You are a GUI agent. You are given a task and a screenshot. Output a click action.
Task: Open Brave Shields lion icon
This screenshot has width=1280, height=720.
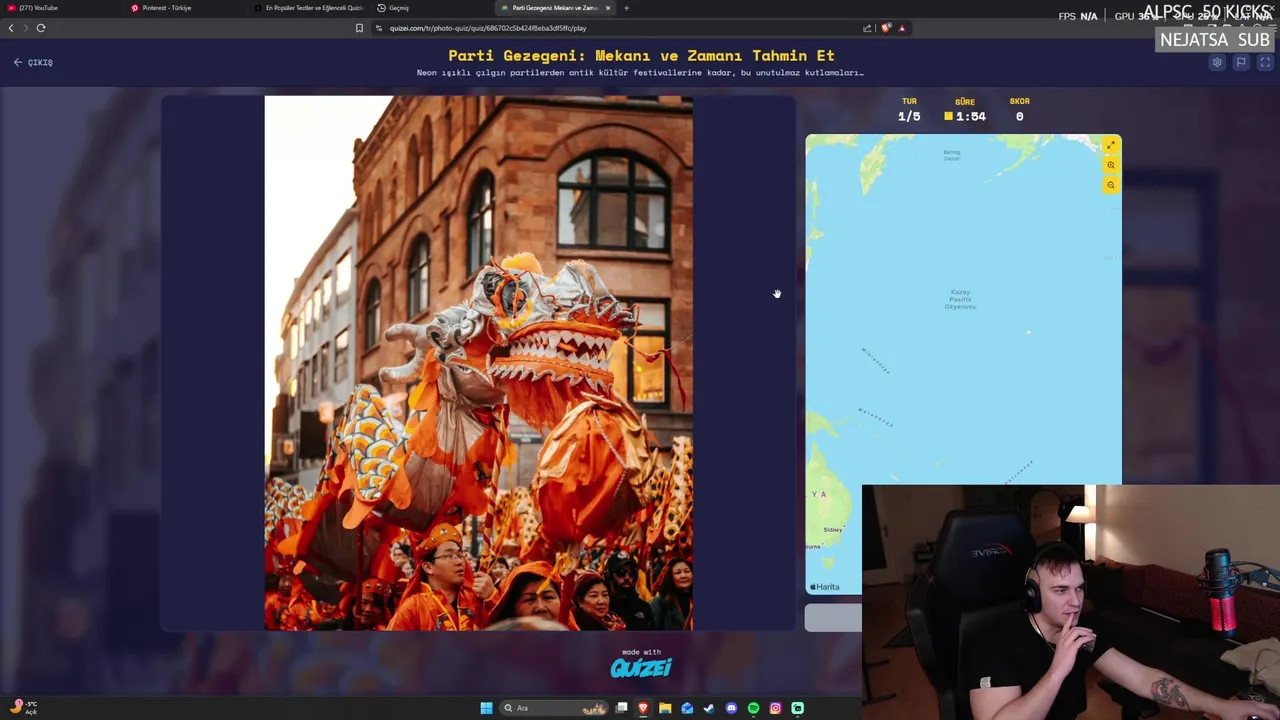(x=886, y=28)
